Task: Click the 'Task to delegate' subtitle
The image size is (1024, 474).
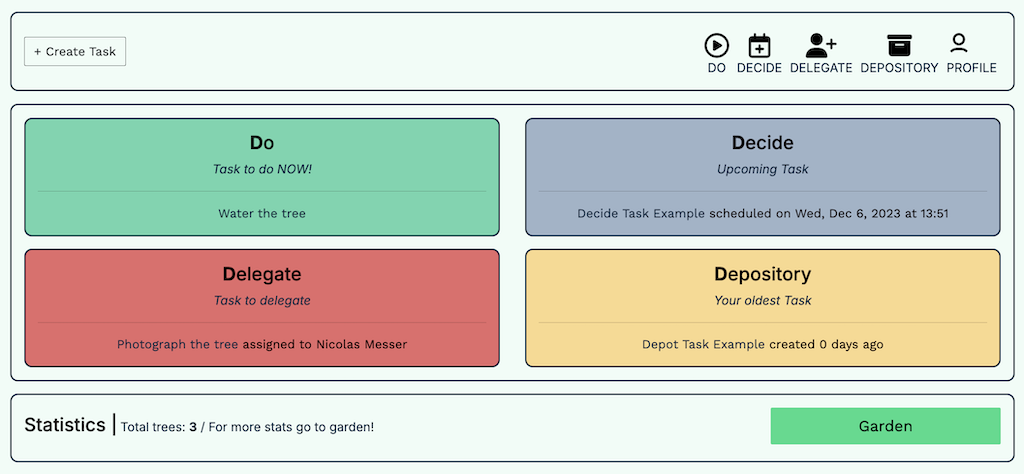Action: [262, 301]
